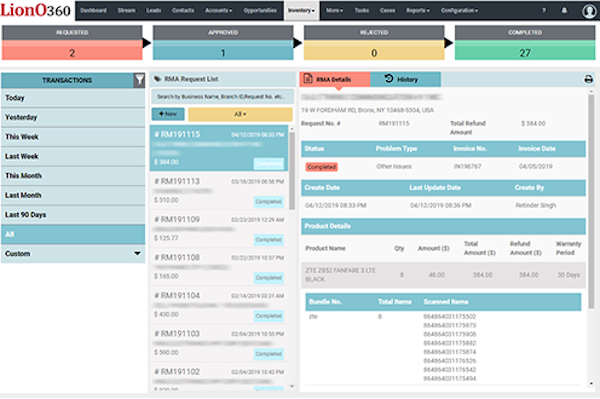This screenshot has width=600, height=399.
Task: Click the $ 384.00 total refund amount
Action: coord(533,124)
